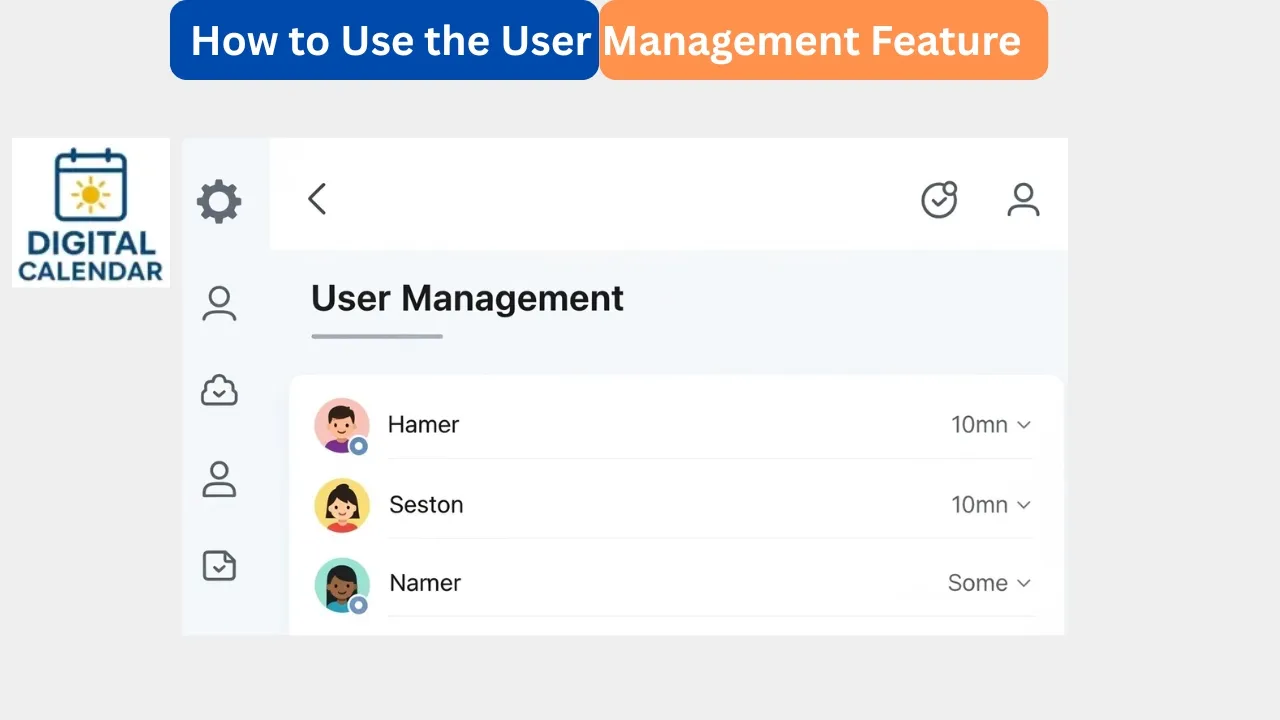1280x720 pixels.
Task: Click the Digital Calendar logo
Action: [x=90, y=212]
